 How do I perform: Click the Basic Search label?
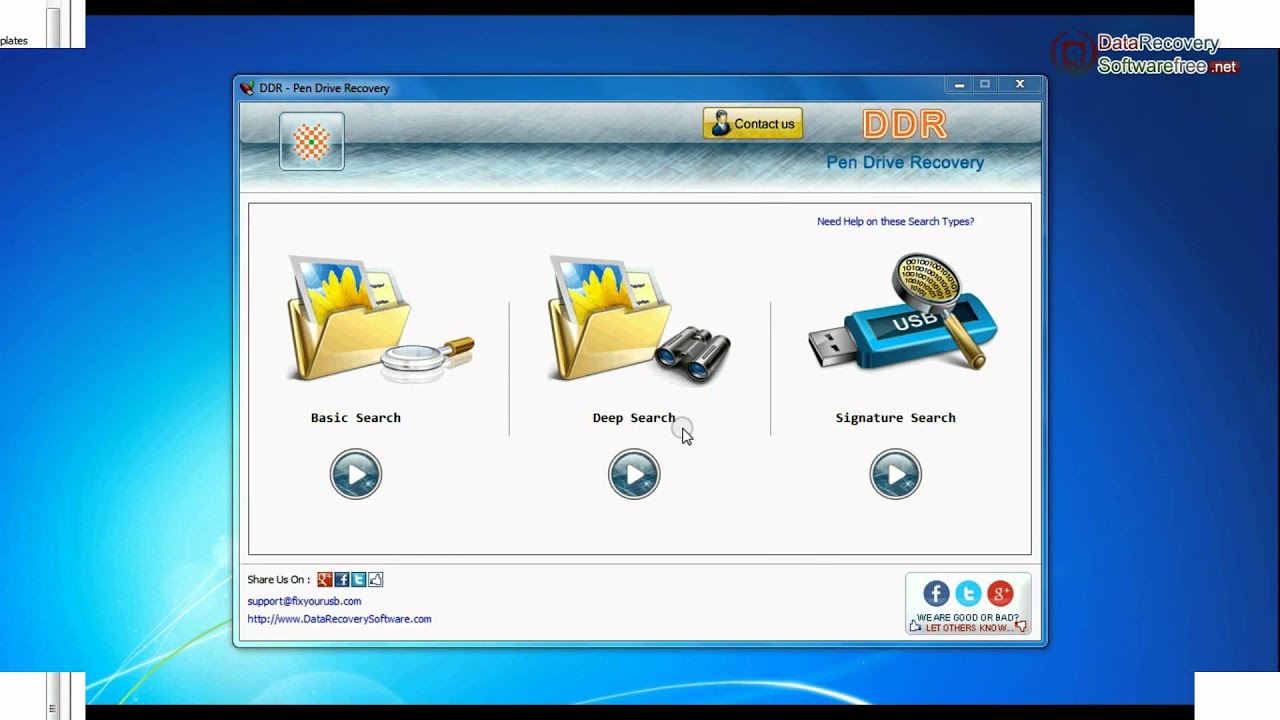(x=356, y=418)
